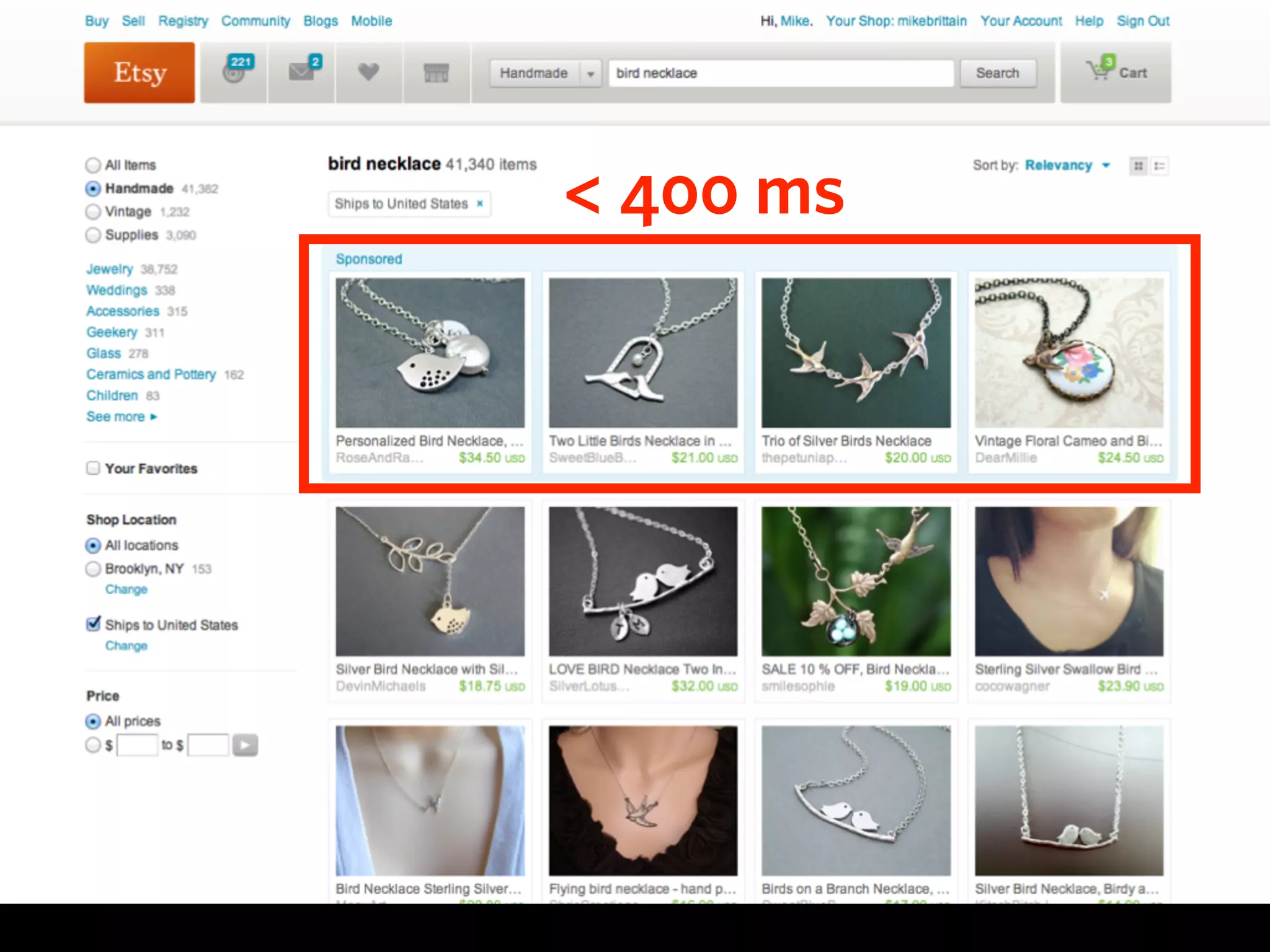Open Trio of Silver Birds Necklace title

[x=846, y=441]
